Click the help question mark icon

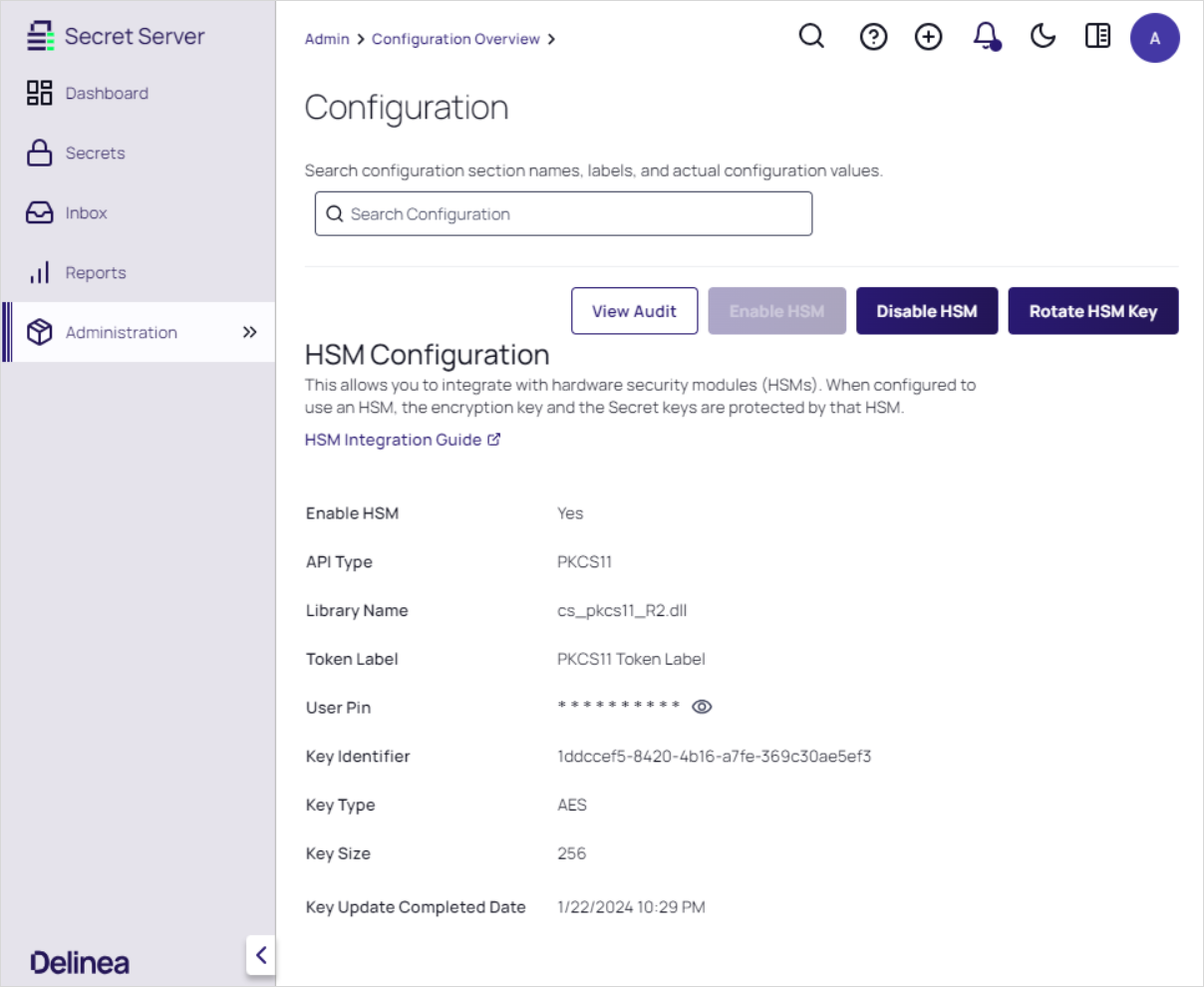coord(873,38)
